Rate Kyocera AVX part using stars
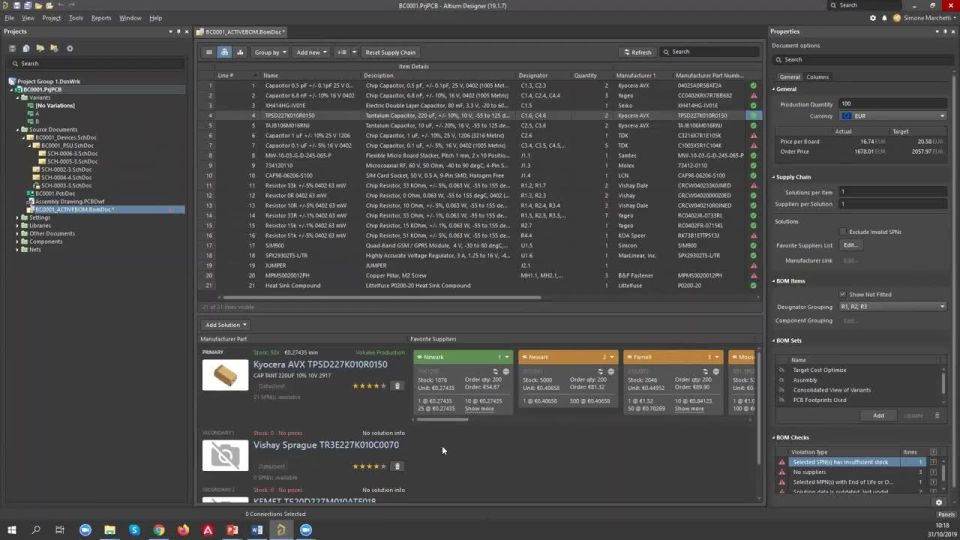 [369, 386]
